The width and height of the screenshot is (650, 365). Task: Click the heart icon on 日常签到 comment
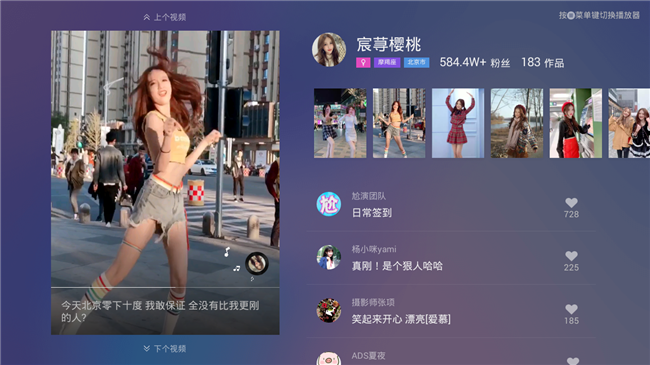571,202
